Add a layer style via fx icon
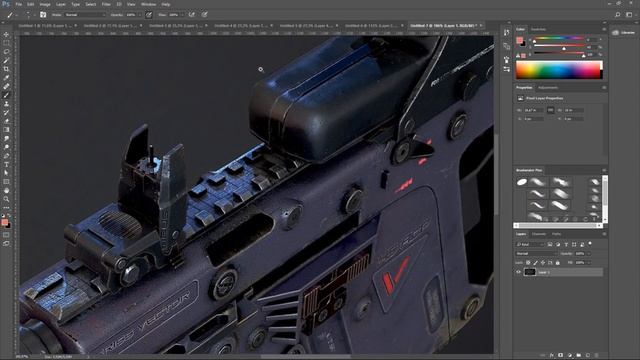 552,356
